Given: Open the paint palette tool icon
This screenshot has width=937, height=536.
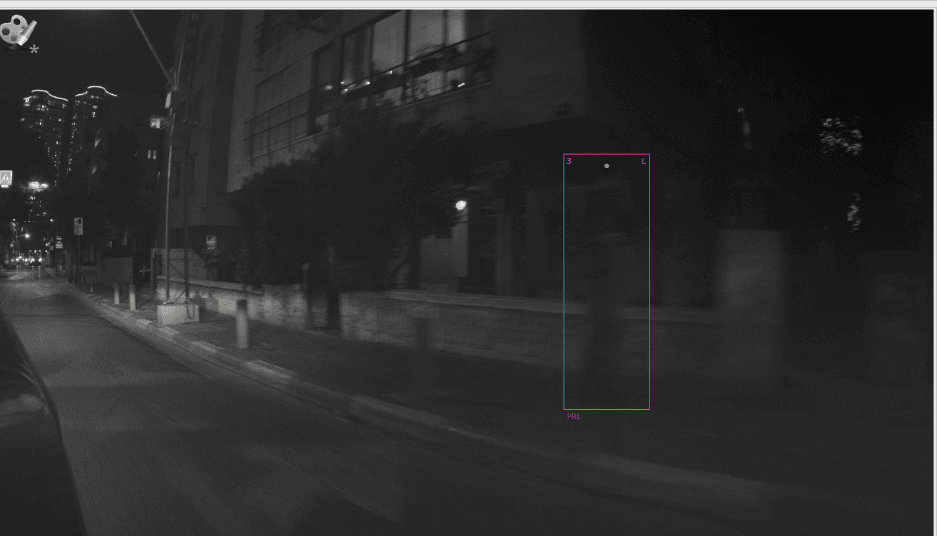Looking at the screenshot, I should (x=18, y=31).
